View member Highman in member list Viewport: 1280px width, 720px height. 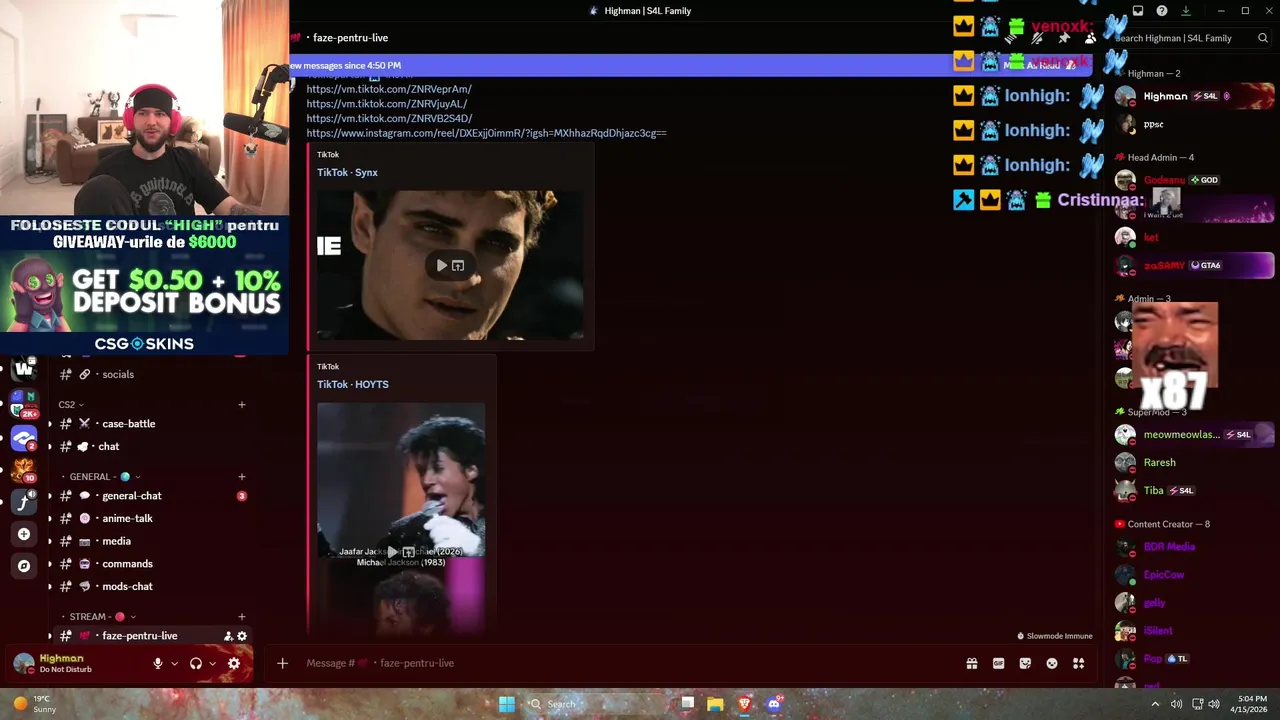pyautogui.click(x=1194, y=96)
